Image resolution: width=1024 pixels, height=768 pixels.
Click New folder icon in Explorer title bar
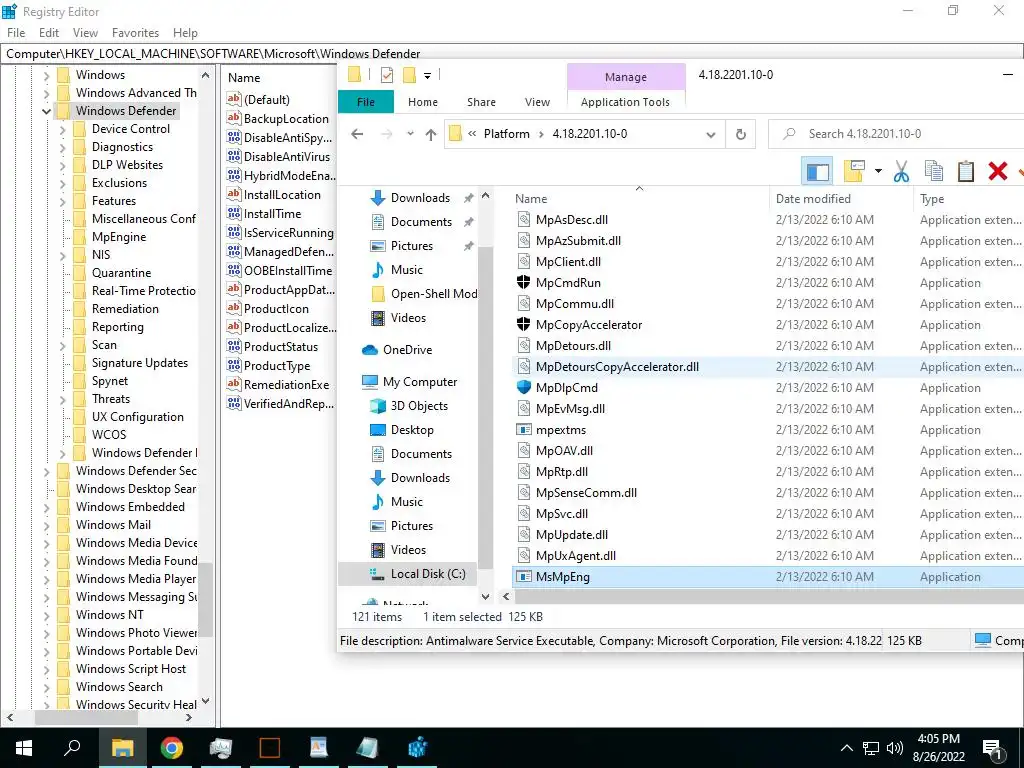[409, 75]
